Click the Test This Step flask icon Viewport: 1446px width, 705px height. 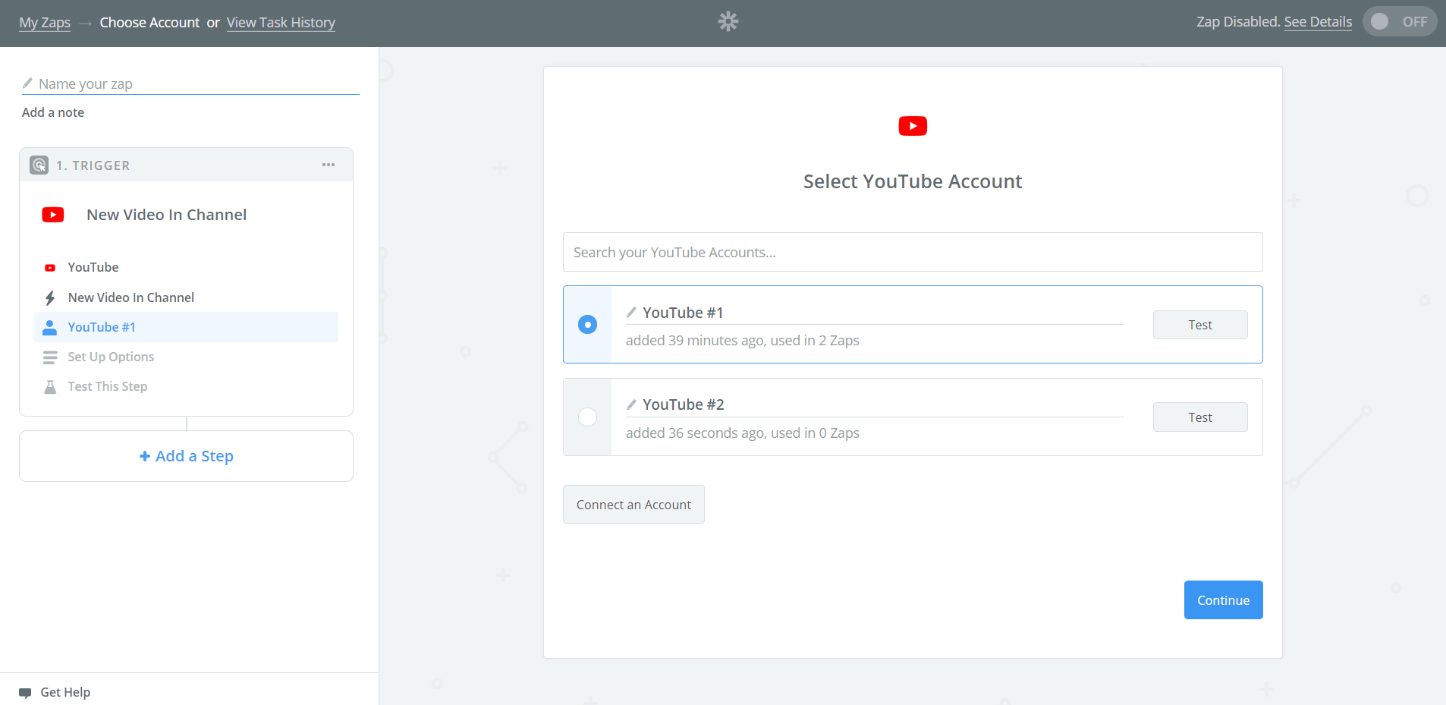coord(50,386)
